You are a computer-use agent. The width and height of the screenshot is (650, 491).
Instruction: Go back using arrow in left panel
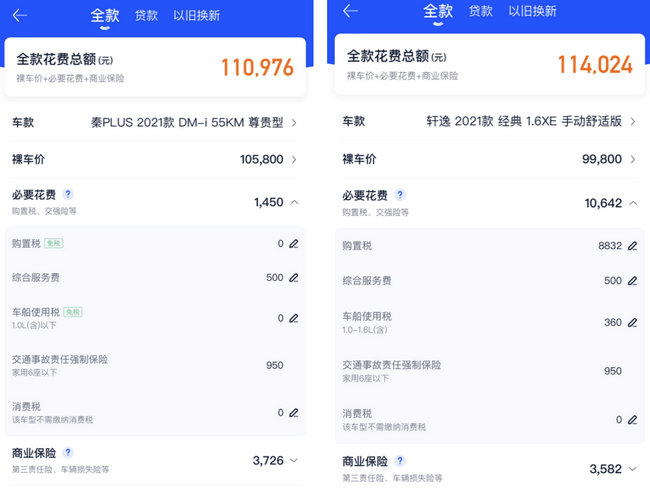click(x=19, y=16)
